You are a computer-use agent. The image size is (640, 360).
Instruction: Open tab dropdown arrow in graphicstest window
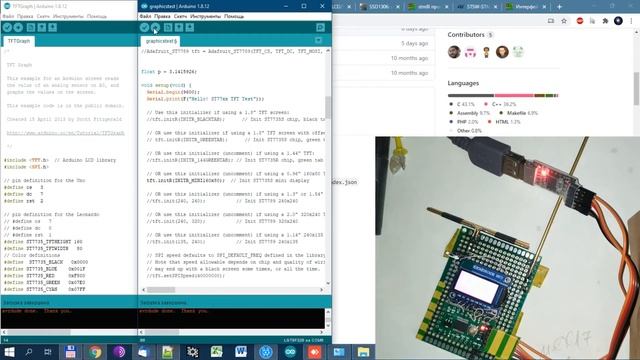coord(318,40)
